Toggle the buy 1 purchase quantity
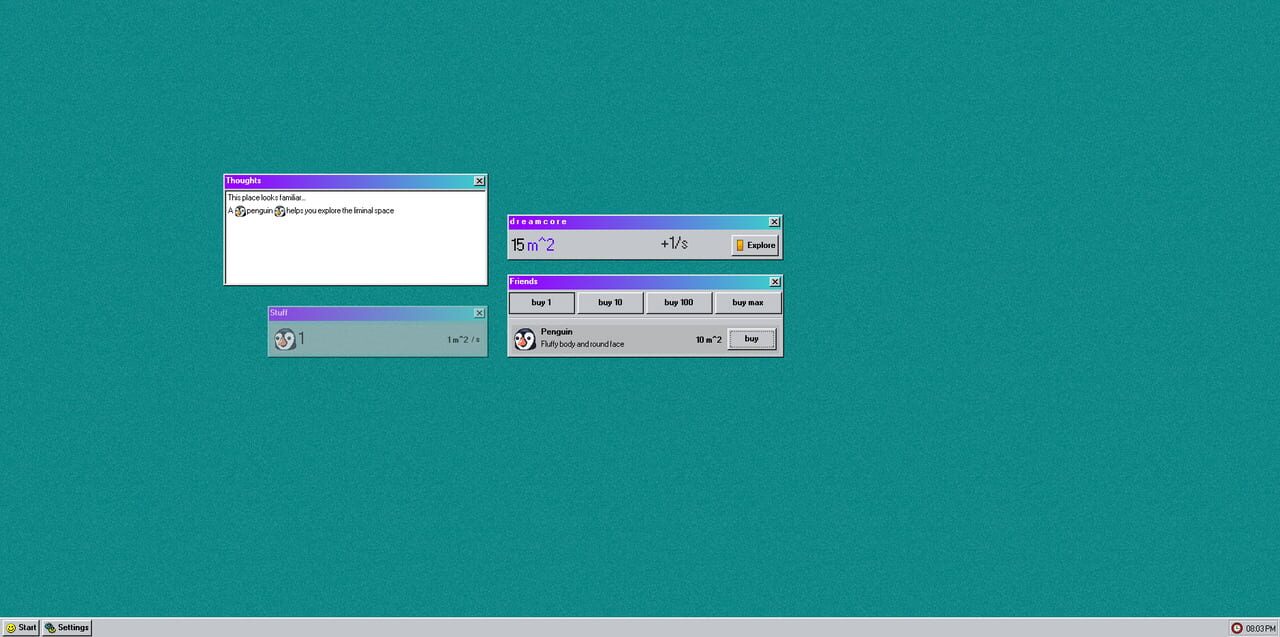1280x637 pixels. coord(541,302)
